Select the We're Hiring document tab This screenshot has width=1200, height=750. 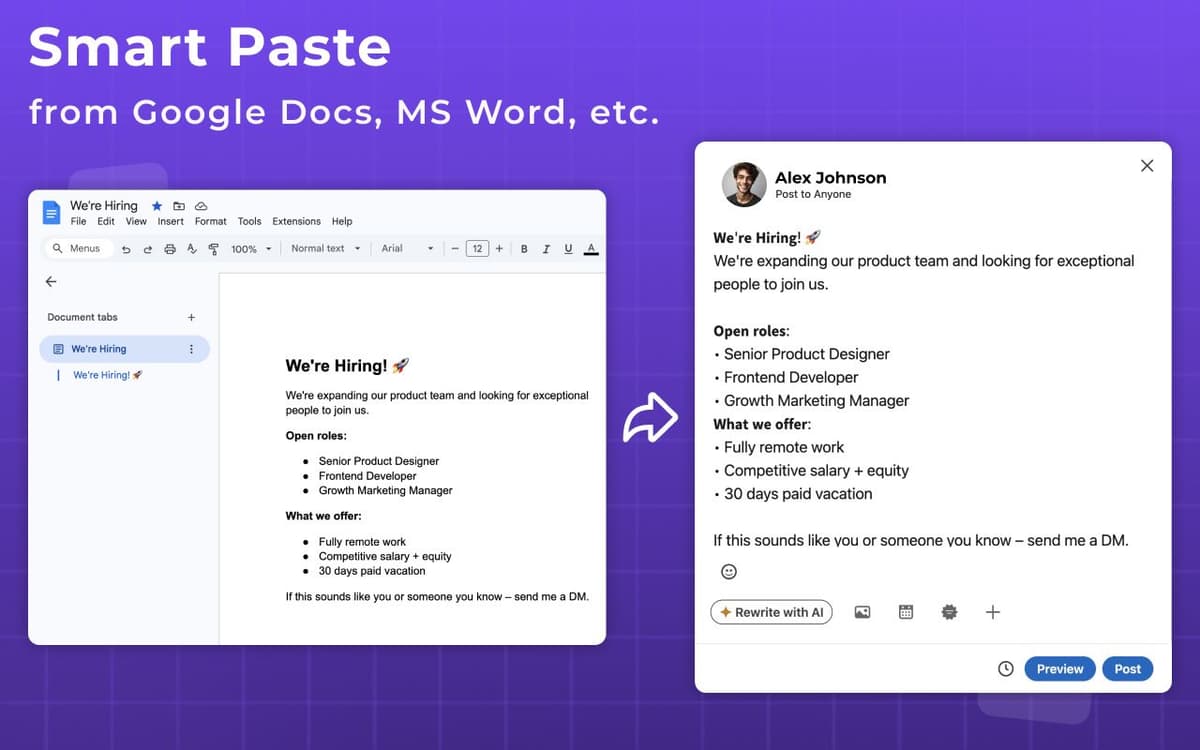(x=124, y=349)
